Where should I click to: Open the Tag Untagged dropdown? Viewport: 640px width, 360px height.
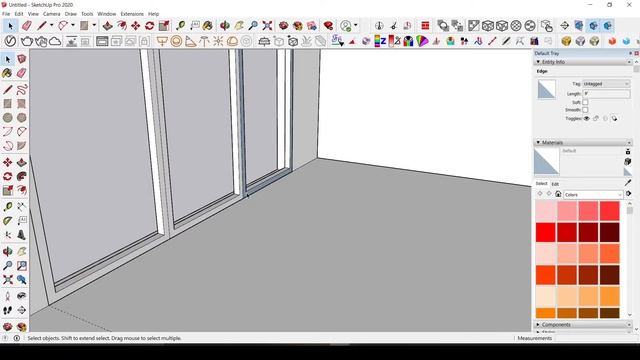(606, 84)
